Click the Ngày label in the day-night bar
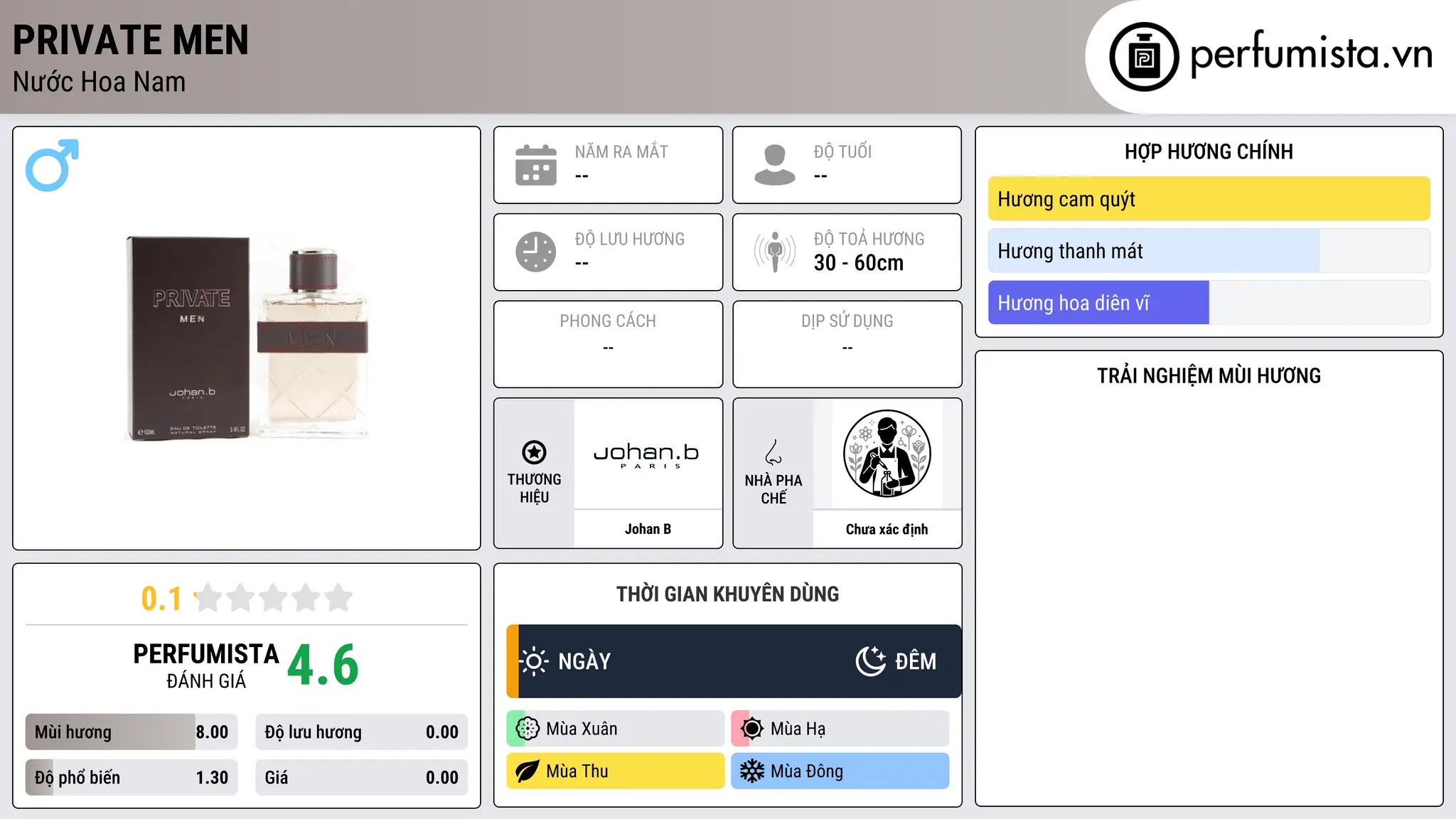This screenshot has height=819, width=1456. [x=584, y=661]
